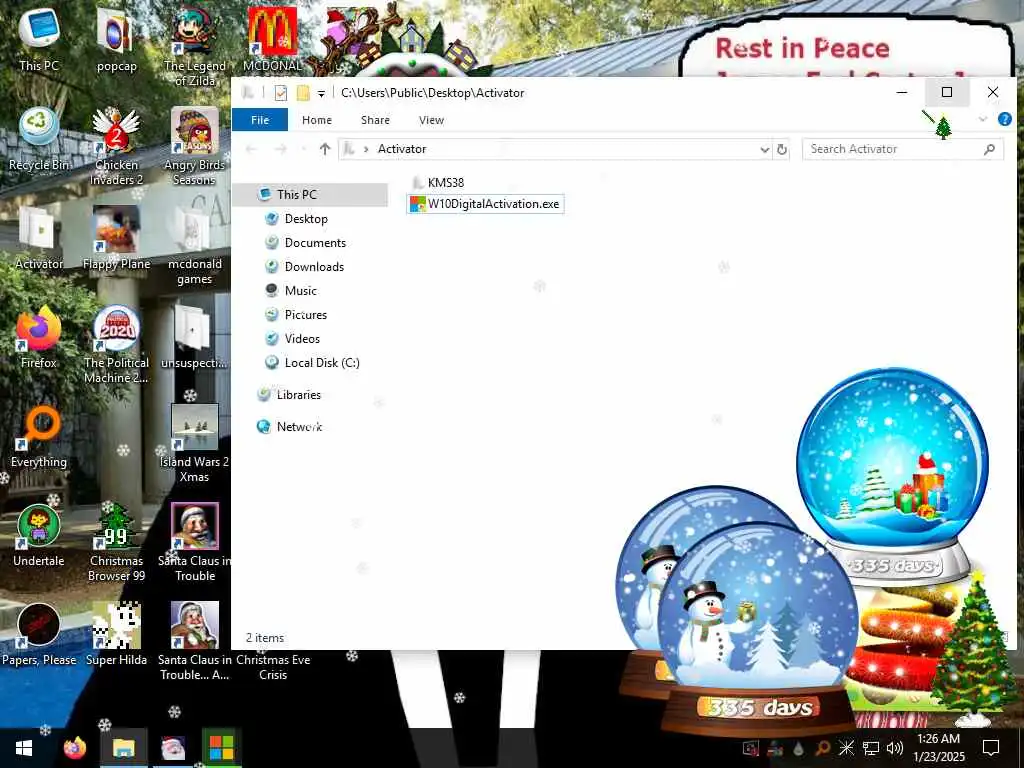Viewport: 1024px width, 768px height.
Task: Switch to the Share ribbon tab
Action: [x=375, y=120]
